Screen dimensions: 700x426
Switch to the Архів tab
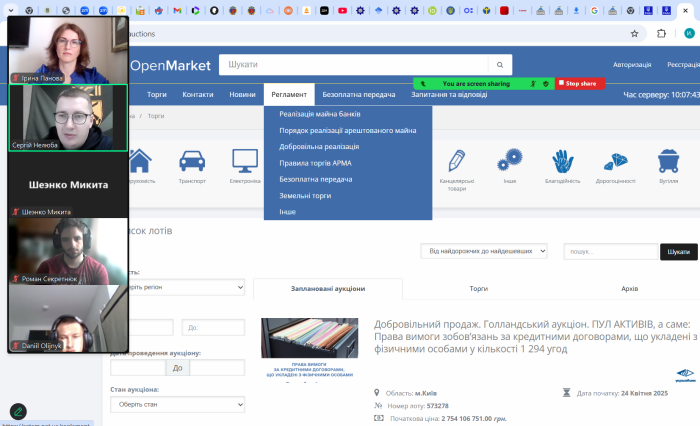tap(629, 288)
